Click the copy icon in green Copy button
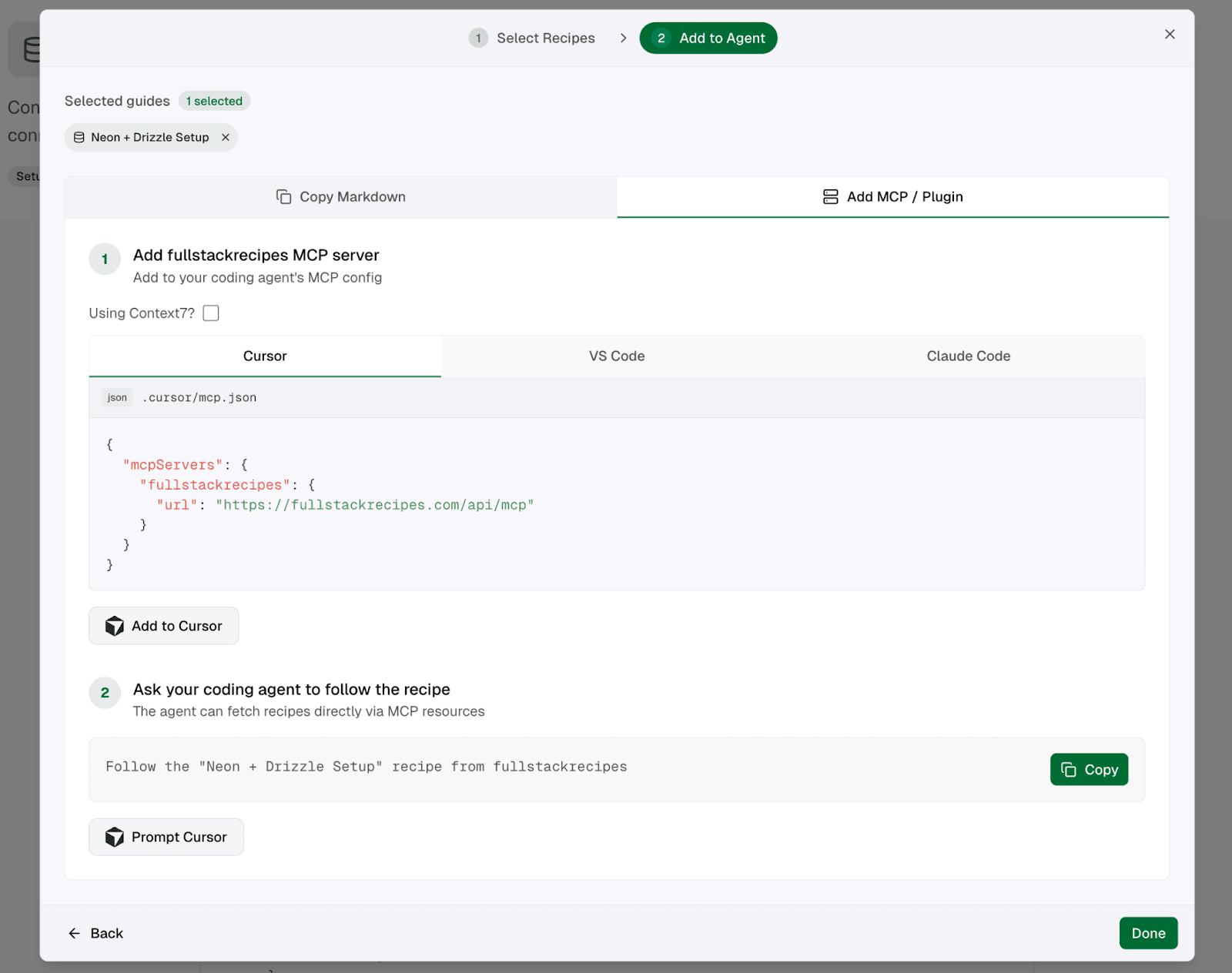 tap(1069, 770)
